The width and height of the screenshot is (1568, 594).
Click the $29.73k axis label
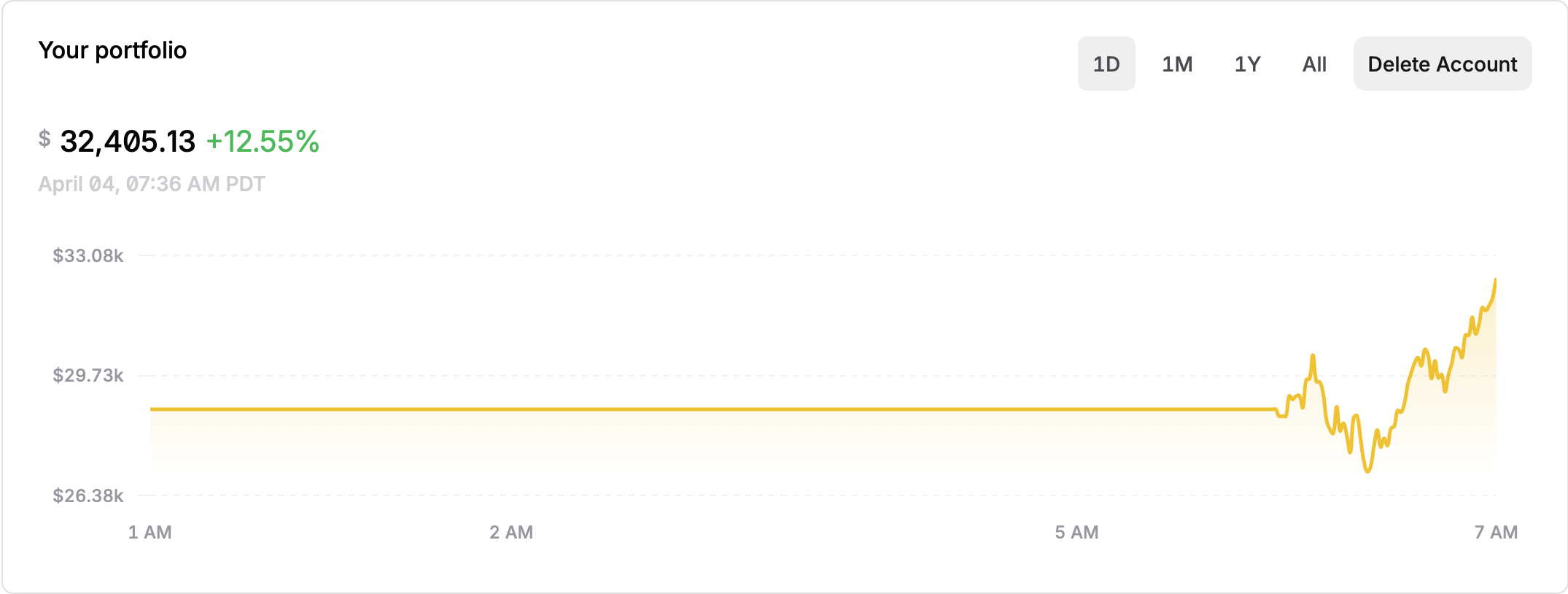pyautogui.click(x=88, y=375)
